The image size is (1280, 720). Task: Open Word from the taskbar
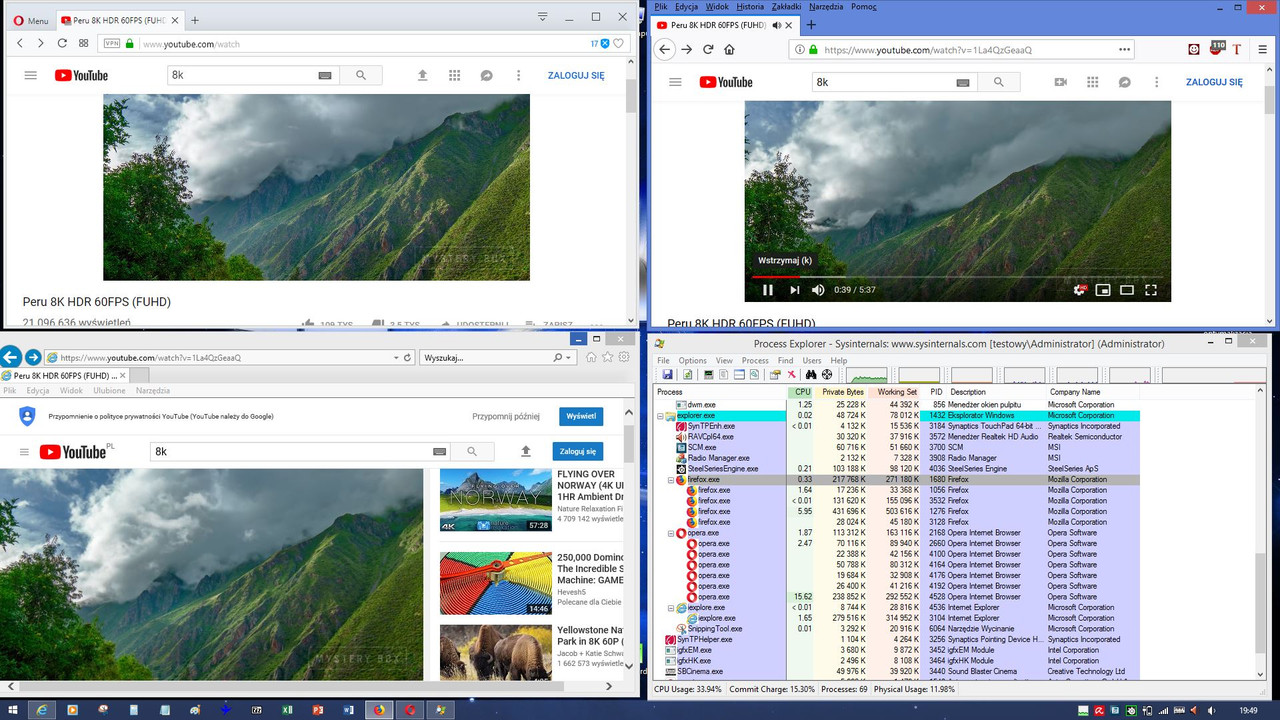coord(349,709)
